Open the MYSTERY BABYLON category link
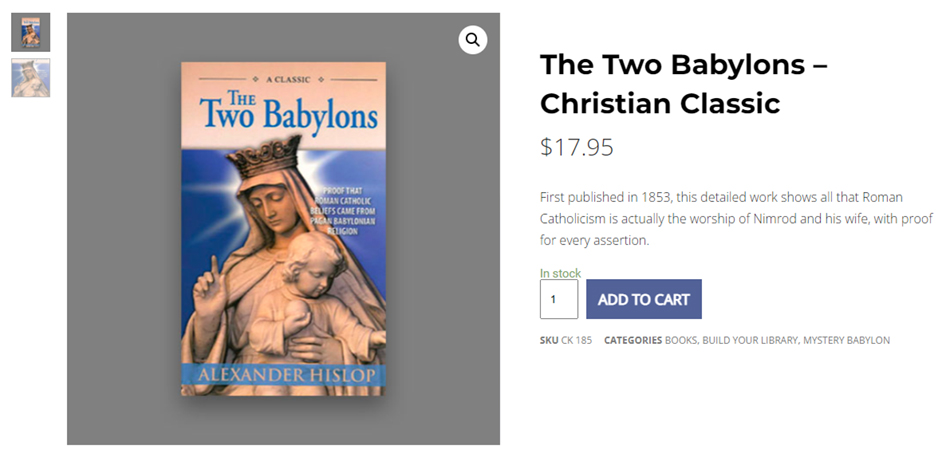The image size is (950, 465). coord(846,340)
